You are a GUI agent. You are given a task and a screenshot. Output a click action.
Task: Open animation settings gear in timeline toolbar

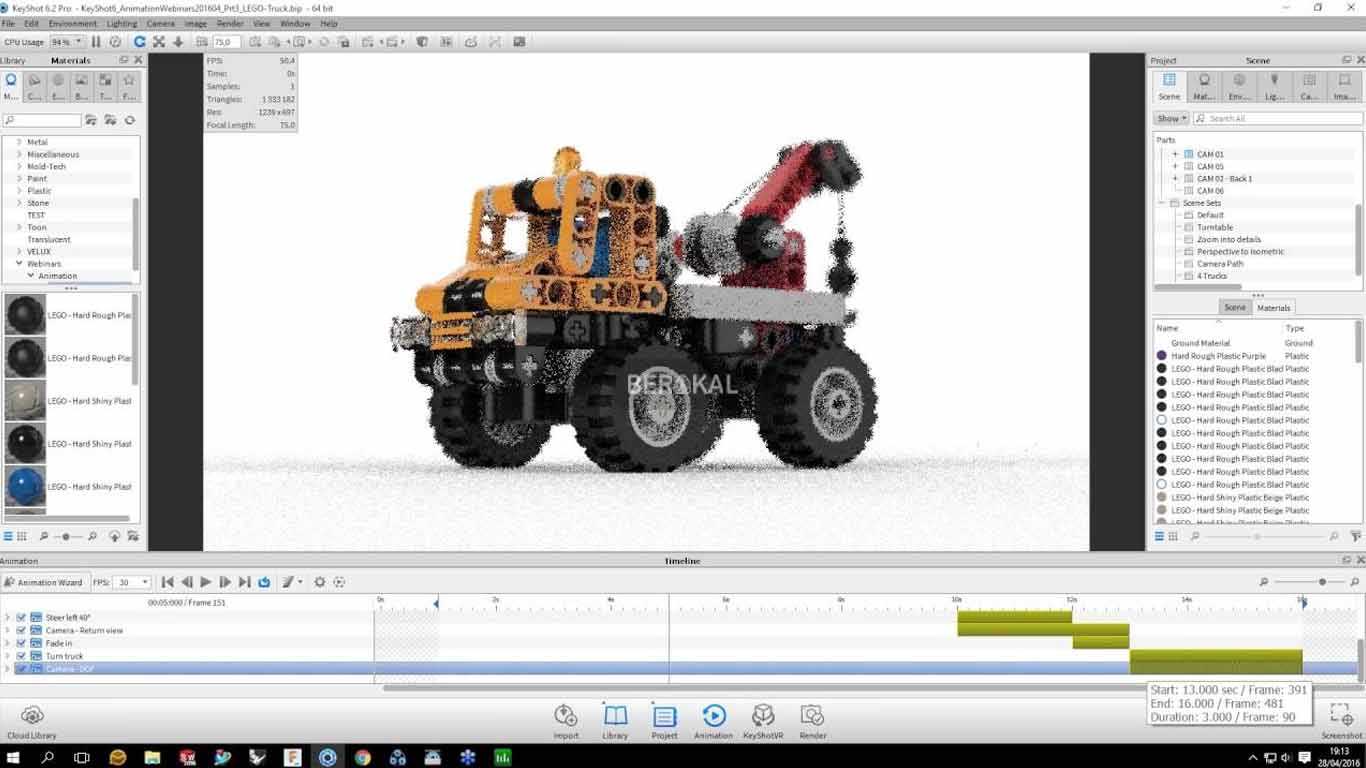[320, 582]
